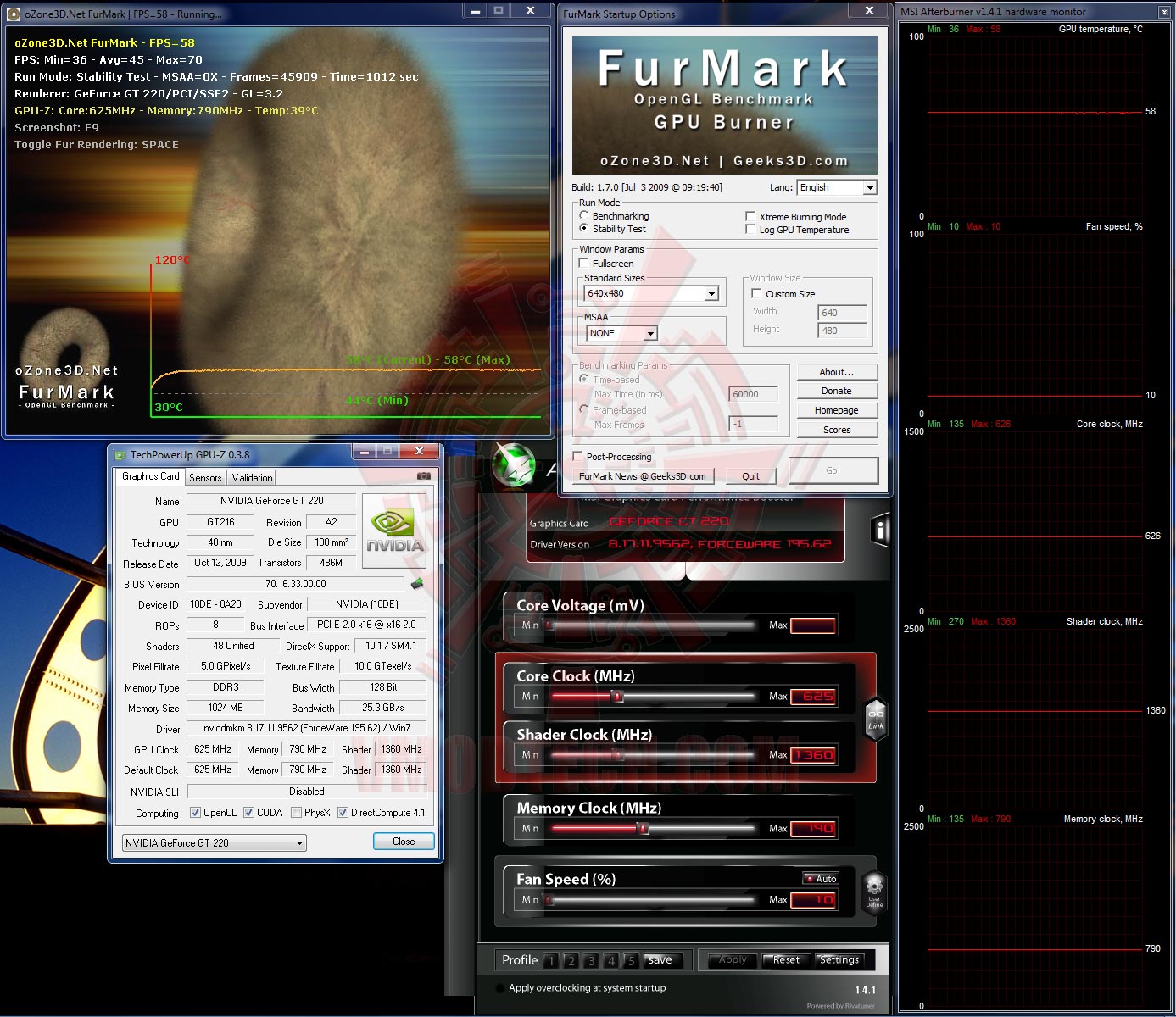Toggle the Link clocks icon in Afterburner

[876, 720]
